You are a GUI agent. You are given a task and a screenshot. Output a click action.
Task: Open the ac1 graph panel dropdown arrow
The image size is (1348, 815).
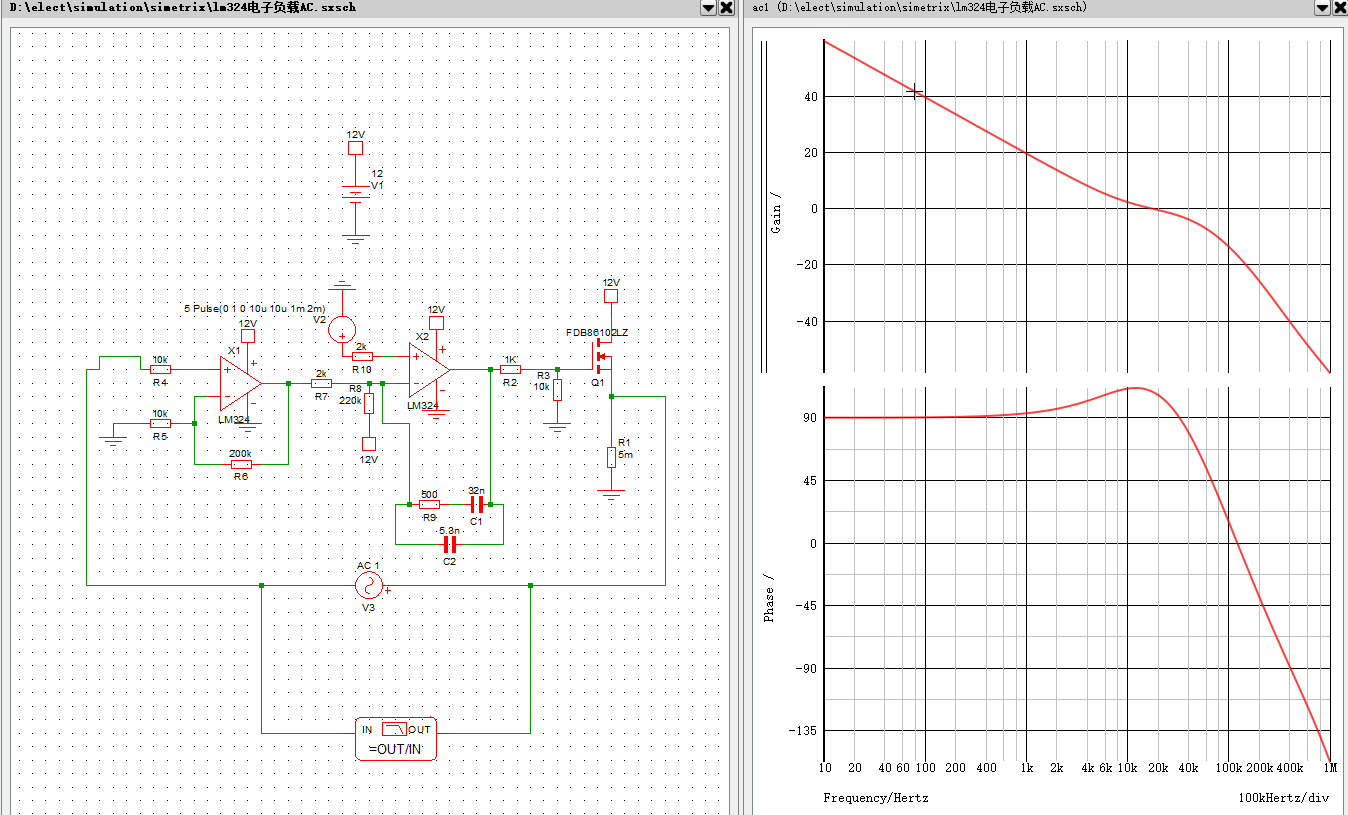[x=1323, y=8]
